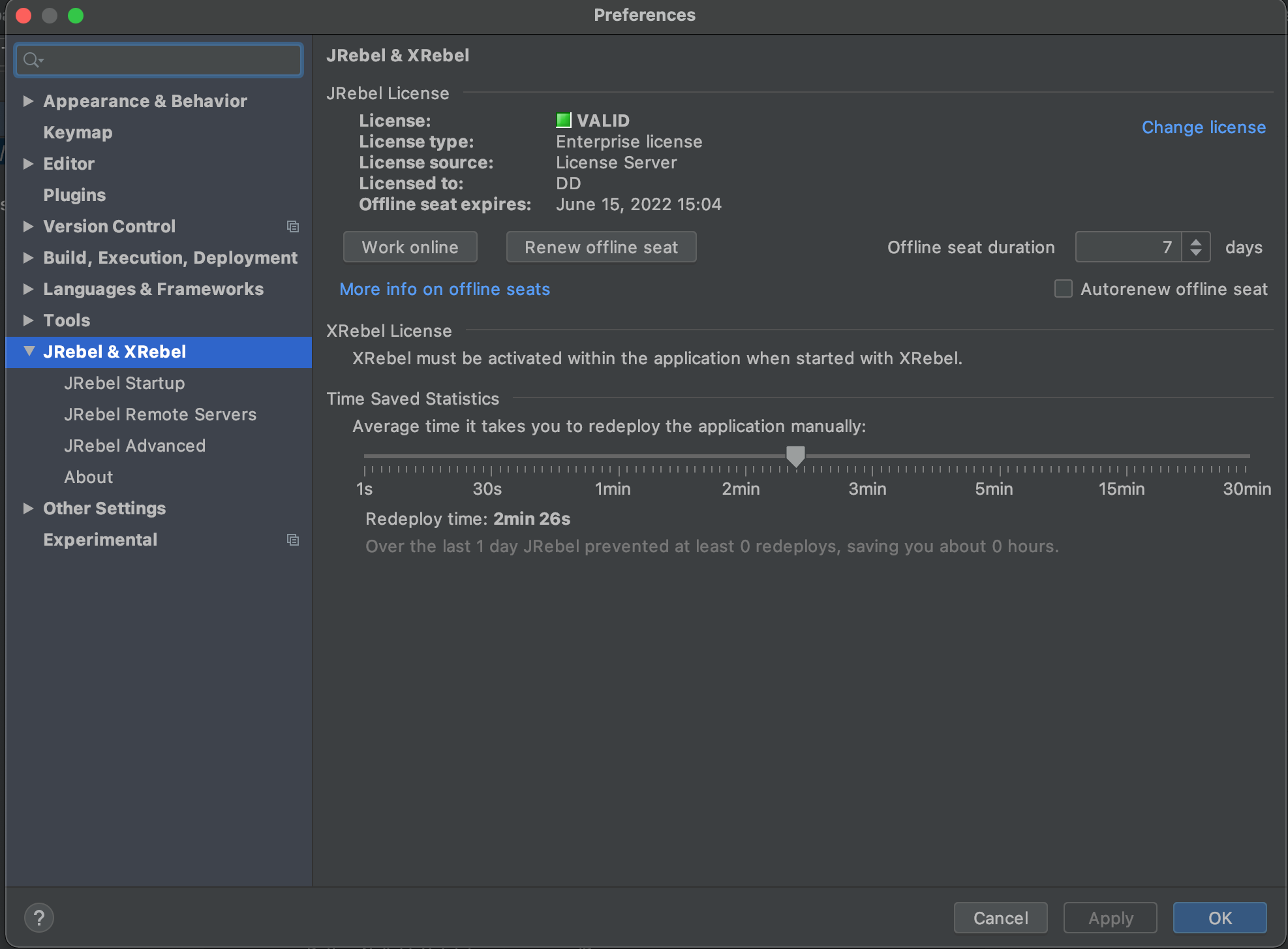Expand Build, Execution, Deployment section

(28, 258)
